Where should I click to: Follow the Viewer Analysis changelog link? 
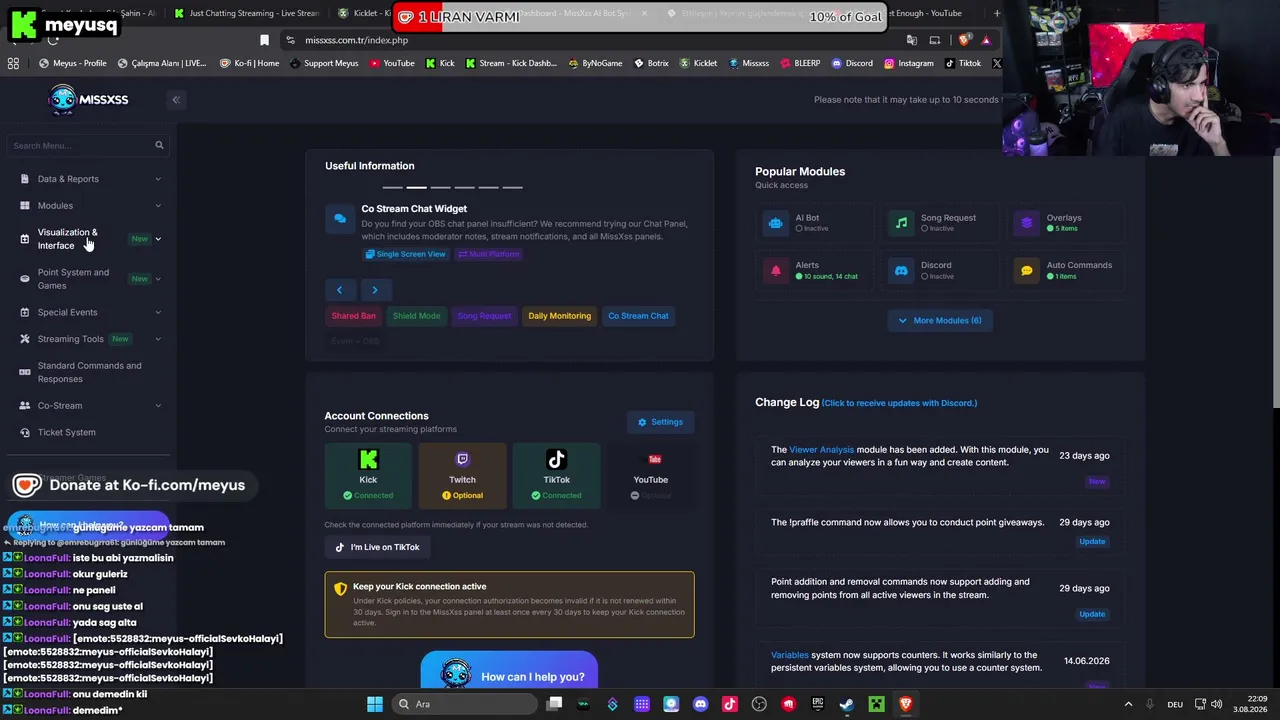[822, 450]
